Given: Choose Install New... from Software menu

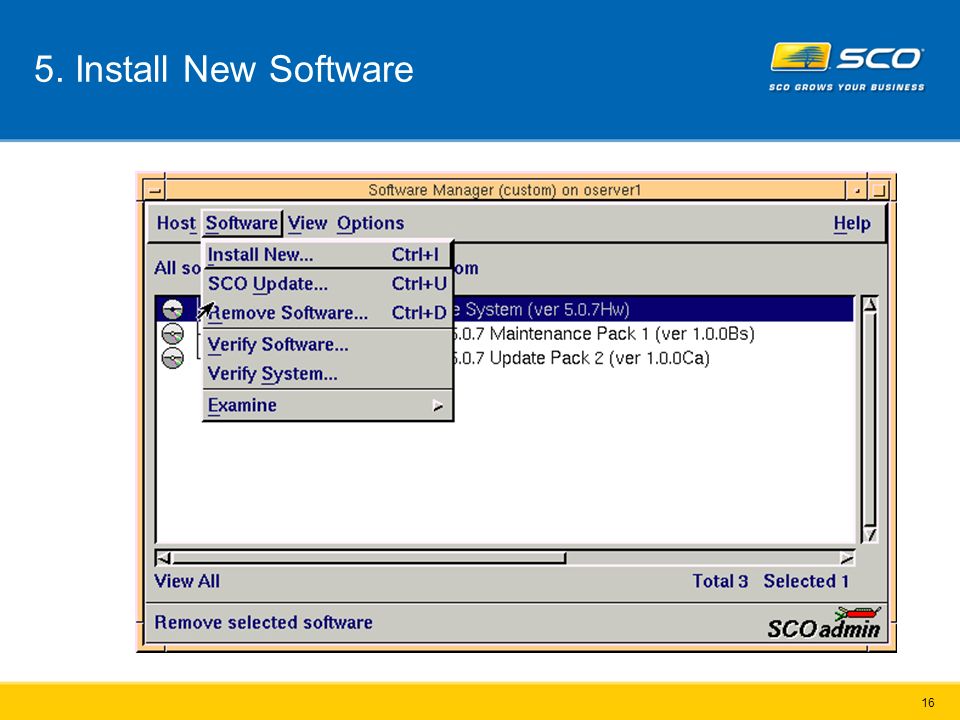Looking at the screenshot, I should tap(328, 254).
